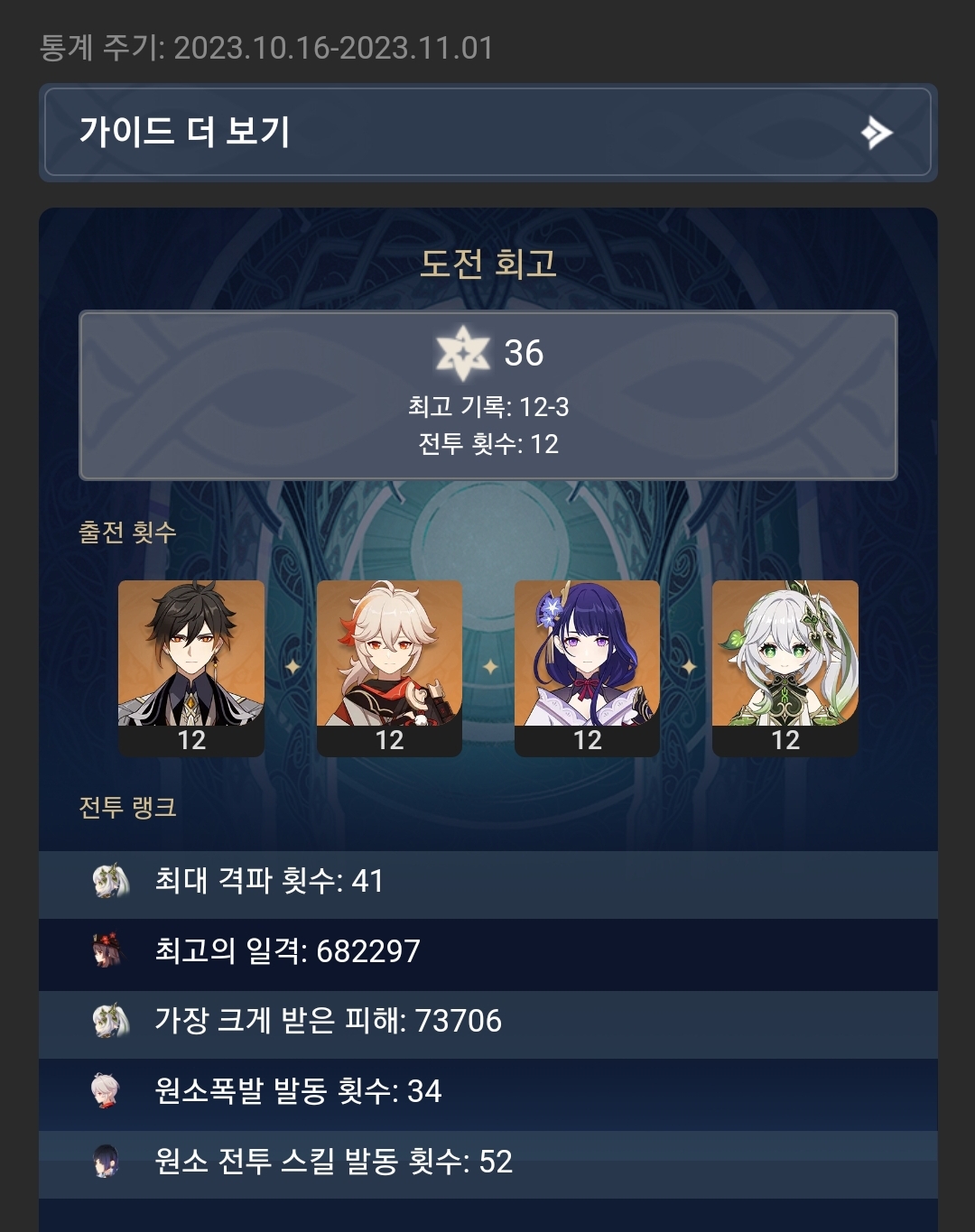The height and width of the screenshot is (1232, 975).
Task: Open the 가이드 더 보기 banner
Action: (x=487, y=132)
